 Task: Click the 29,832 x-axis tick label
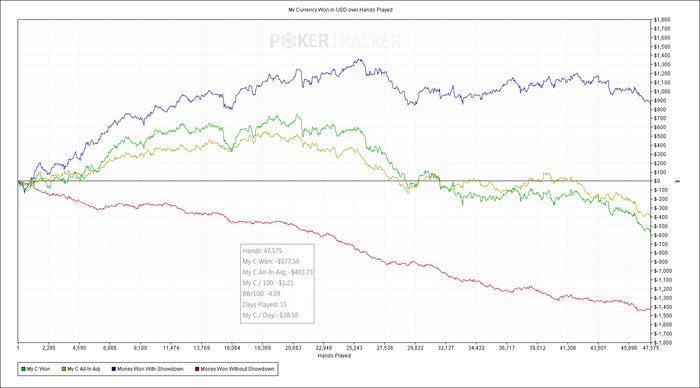[415, 348]
